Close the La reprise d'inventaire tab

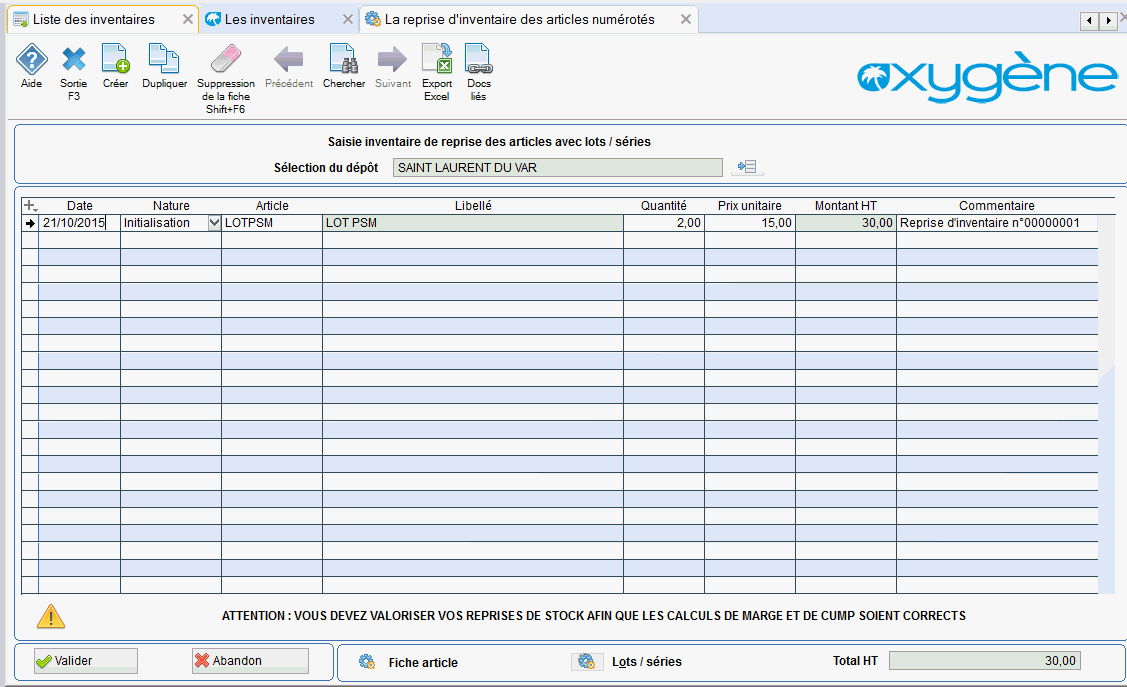pos(686,19)
